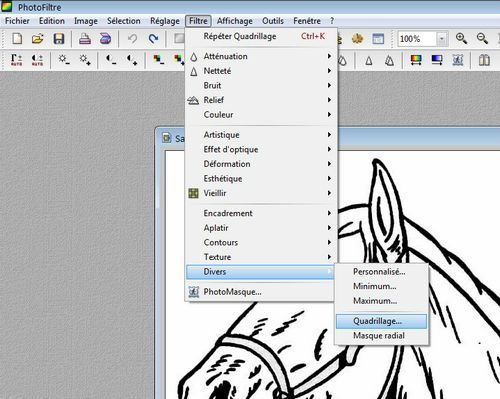Choose Minimum... in the Divers submenu
Screen dimensions: 500x399
coord(381,286)
